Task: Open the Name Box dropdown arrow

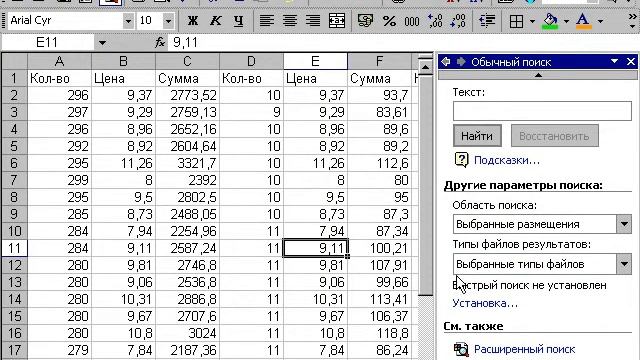Action: (x=102, y=42)
